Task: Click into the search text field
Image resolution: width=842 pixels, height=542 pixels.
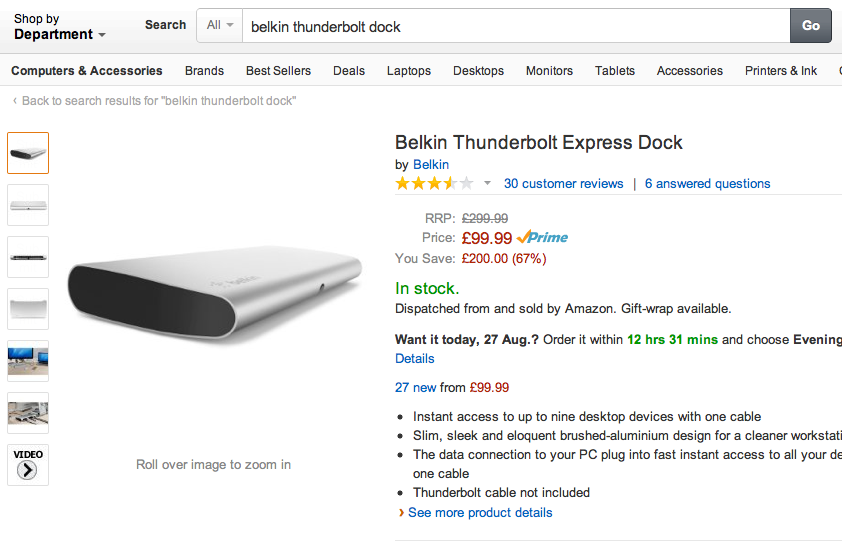Action: 516,25
